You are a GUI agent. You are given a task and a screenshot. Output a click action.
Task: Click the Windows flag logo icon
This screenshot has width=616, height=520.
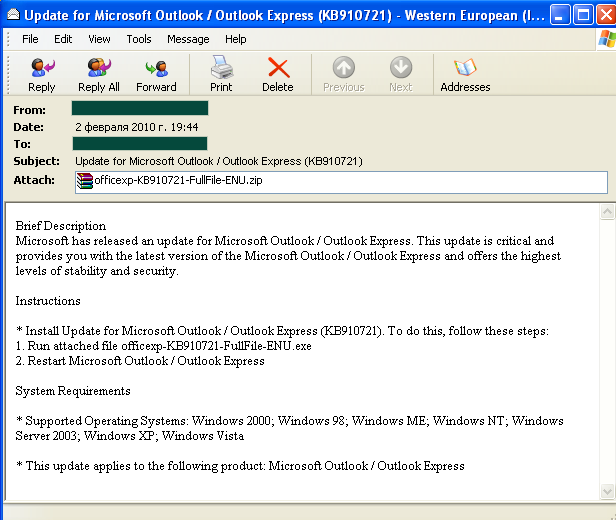click(607, 39)
